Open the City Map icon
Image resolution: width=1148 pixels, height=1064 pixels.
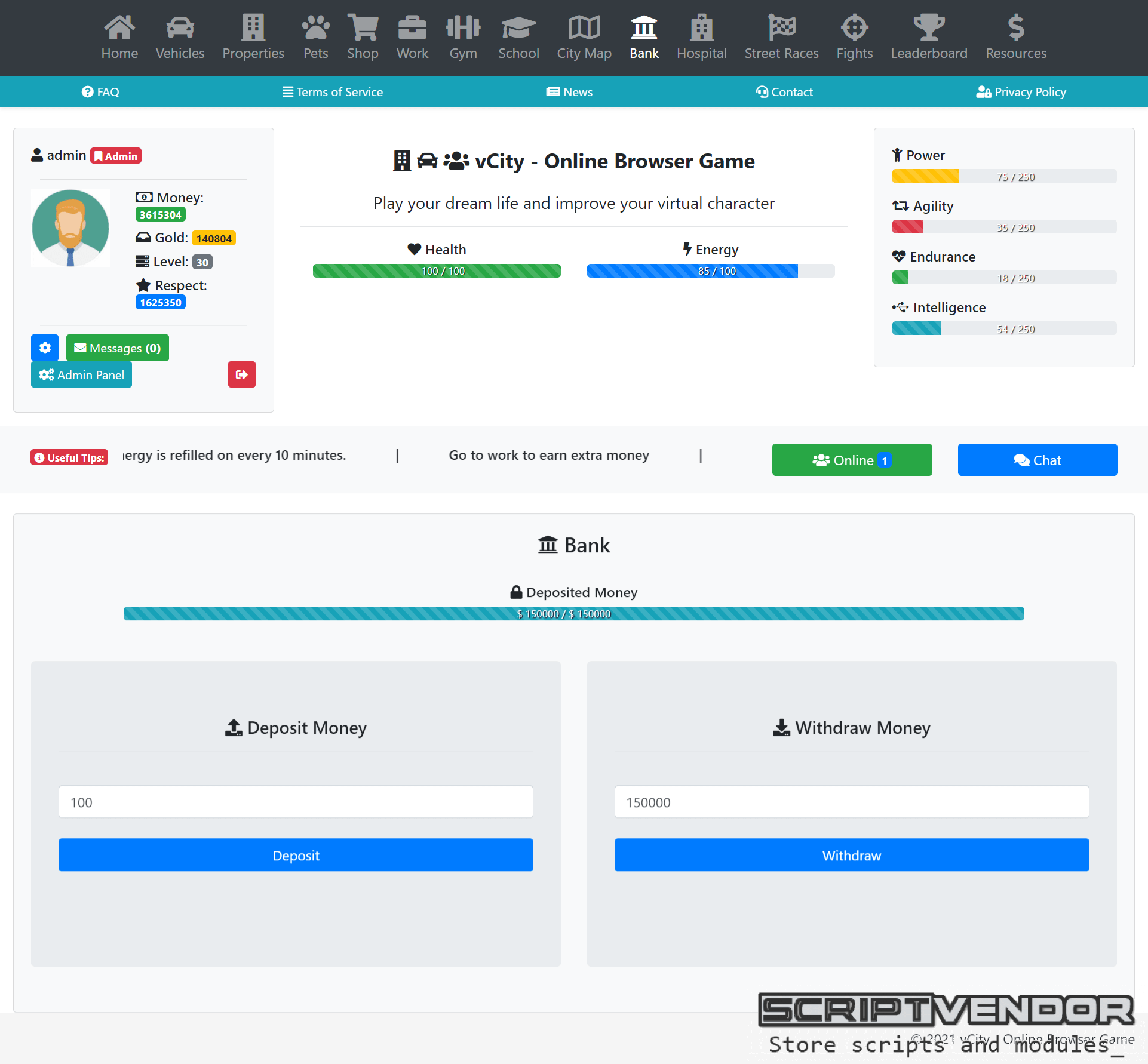coord(584,27)
